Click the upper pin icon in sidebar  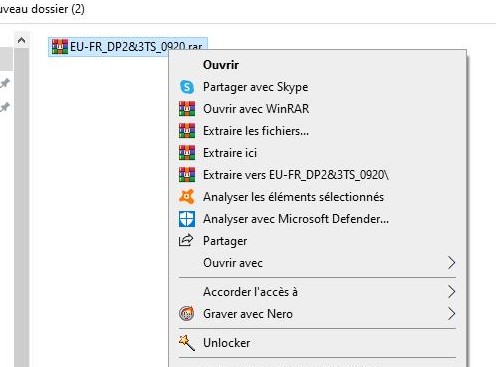[5, 83]
